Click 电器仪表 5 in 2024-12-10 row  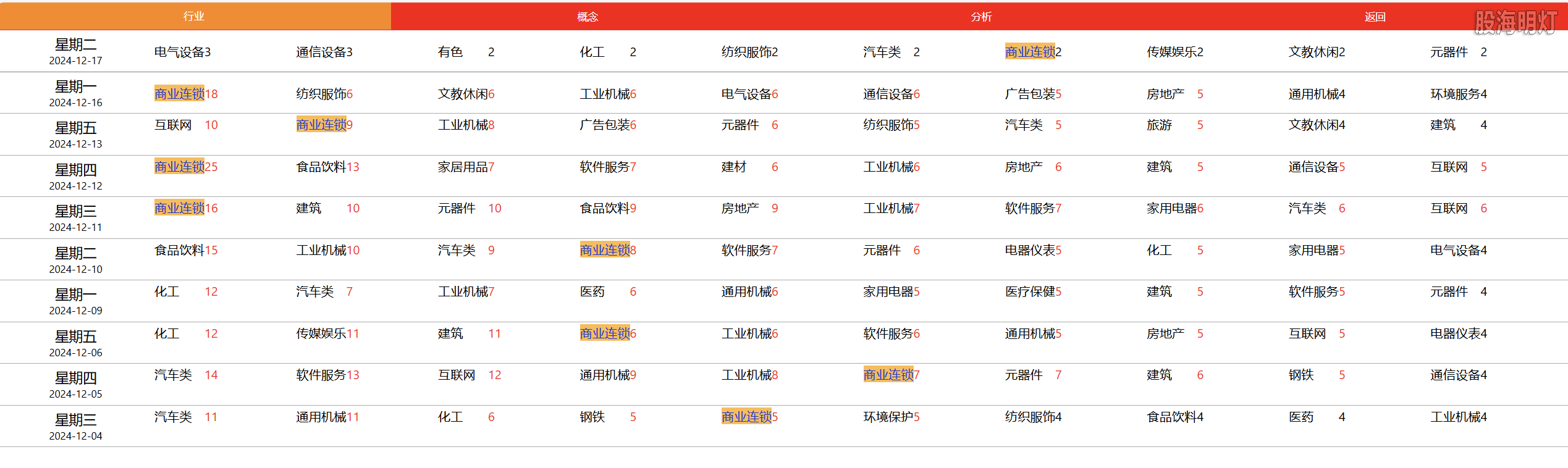click(x=1033, y=250)
